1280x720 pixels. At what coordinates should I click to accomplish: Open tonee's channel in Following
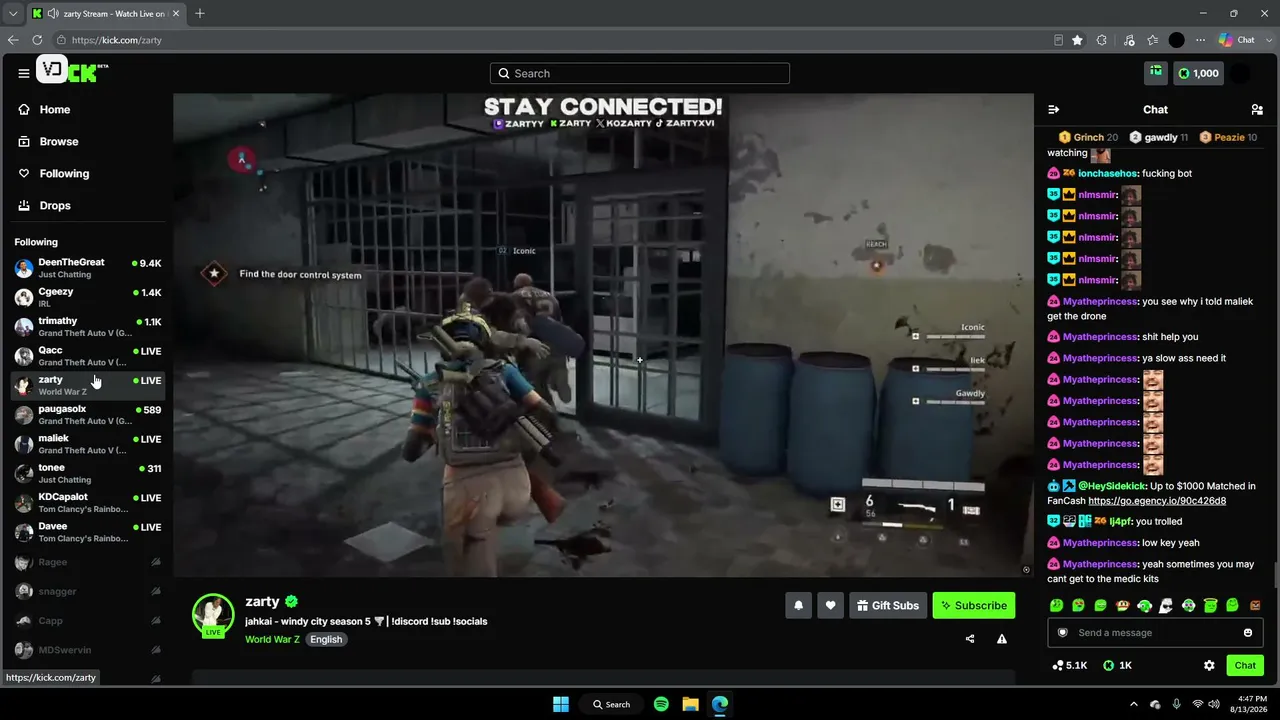(87, 473)
